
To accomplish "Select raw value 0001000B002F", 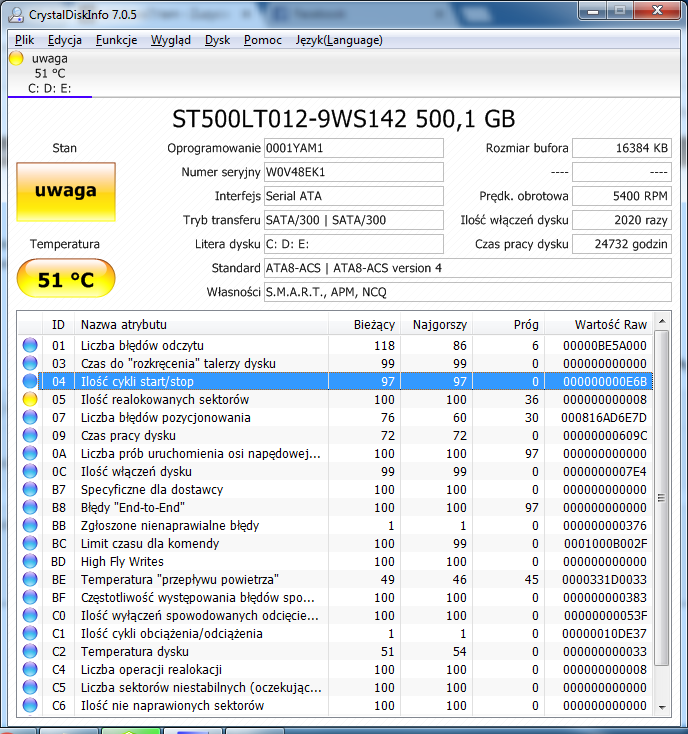I will (x=606, y=543).
